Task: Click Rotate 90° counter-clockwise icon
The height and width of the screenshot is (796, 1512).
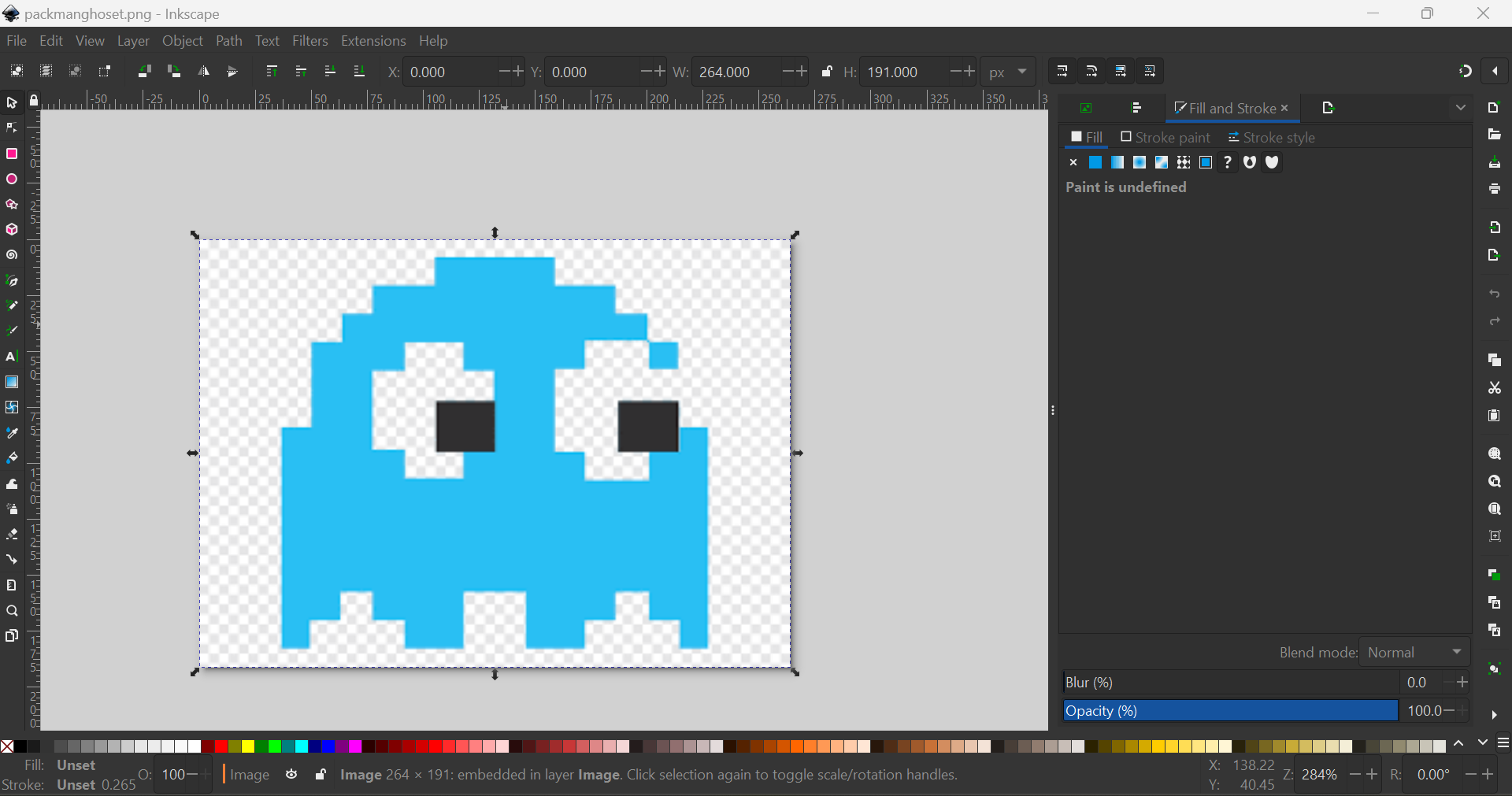Action: pyautogui.click(x=144, y=72)
